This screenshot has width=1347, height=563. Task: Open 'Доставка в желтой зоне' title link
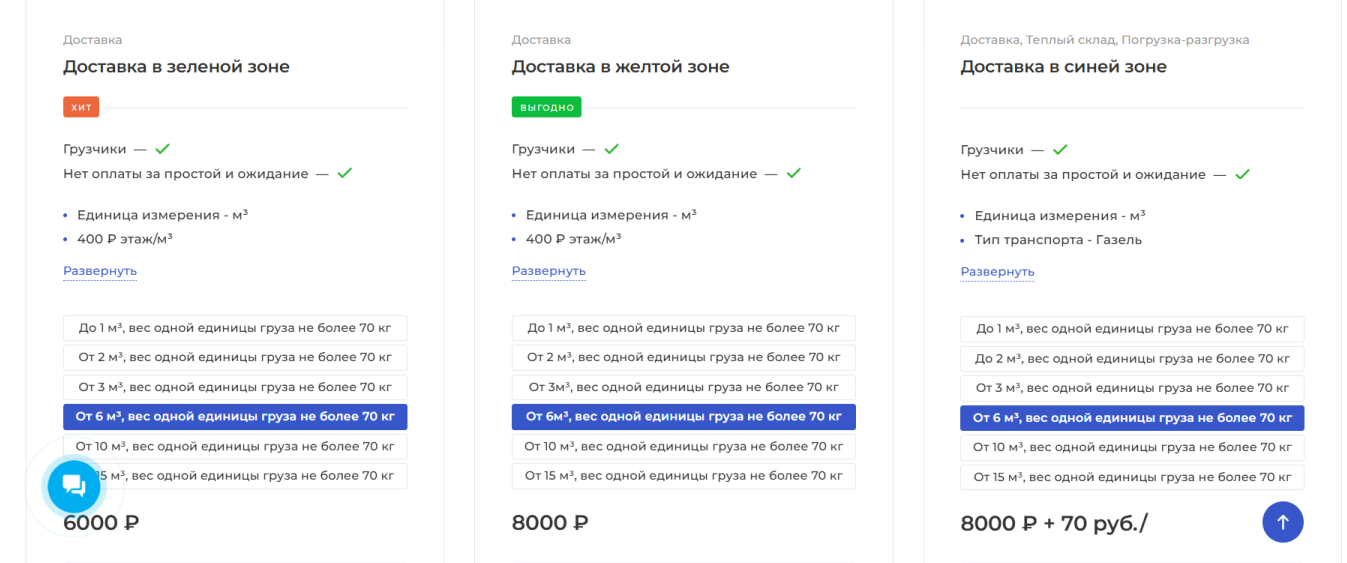click(x=620, y=67)
